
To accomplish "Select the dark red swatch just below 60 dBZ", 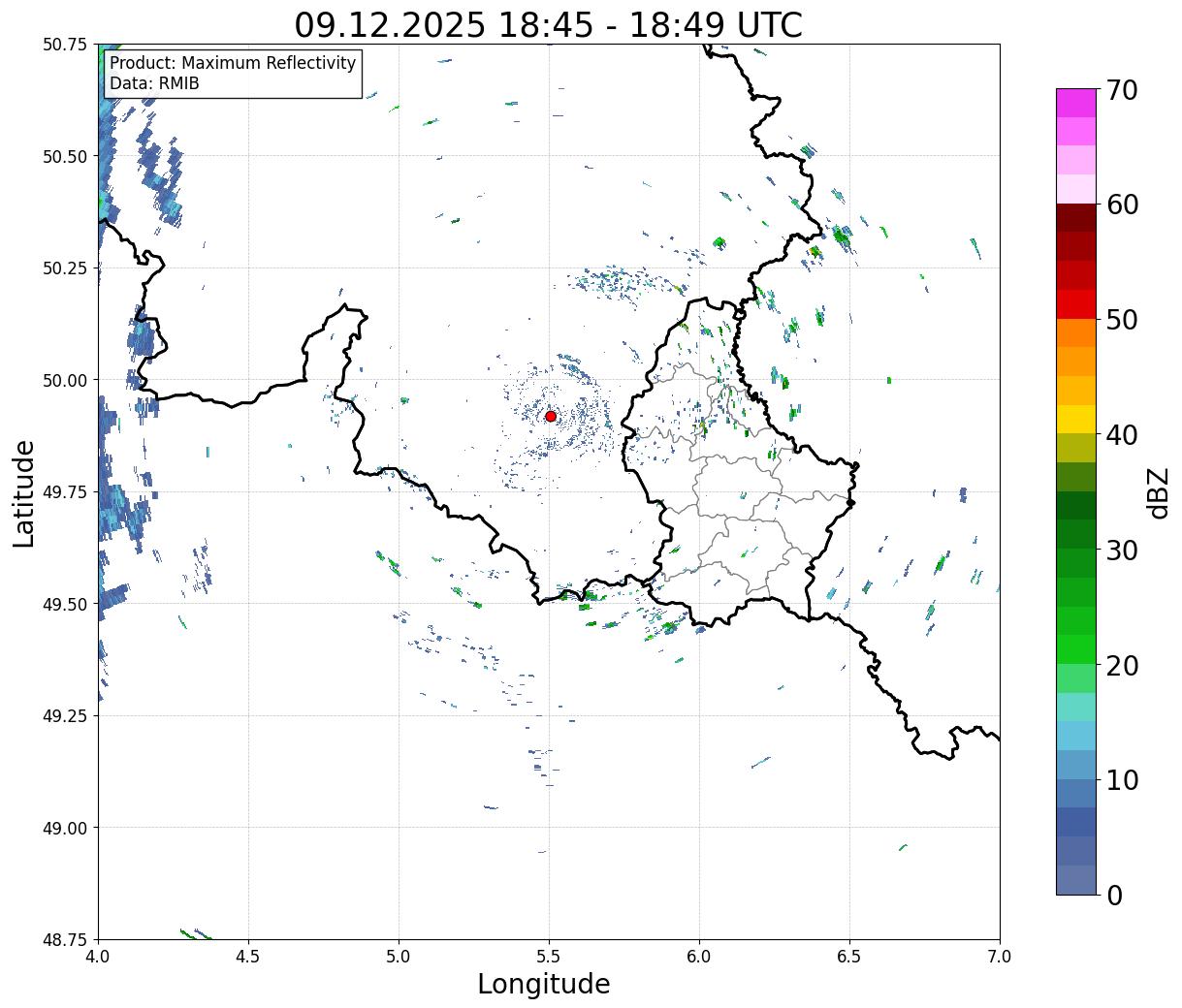I will 1076,218.
